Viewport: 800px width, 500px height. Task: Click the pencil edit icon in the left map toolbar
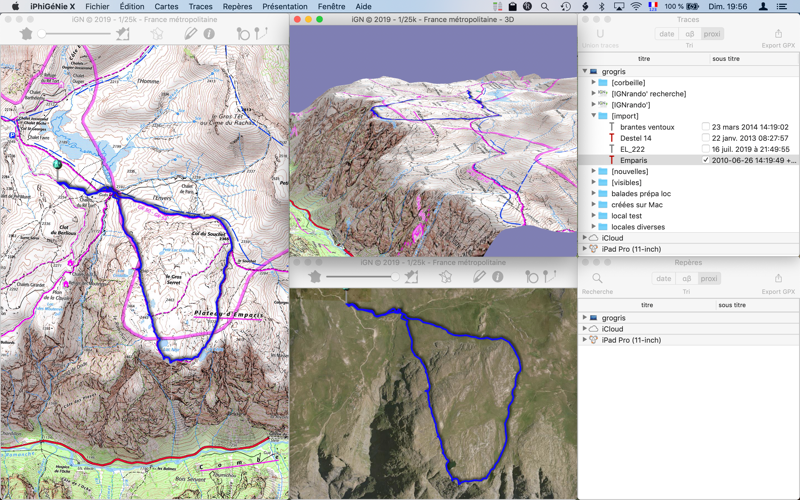click(190, 33)
